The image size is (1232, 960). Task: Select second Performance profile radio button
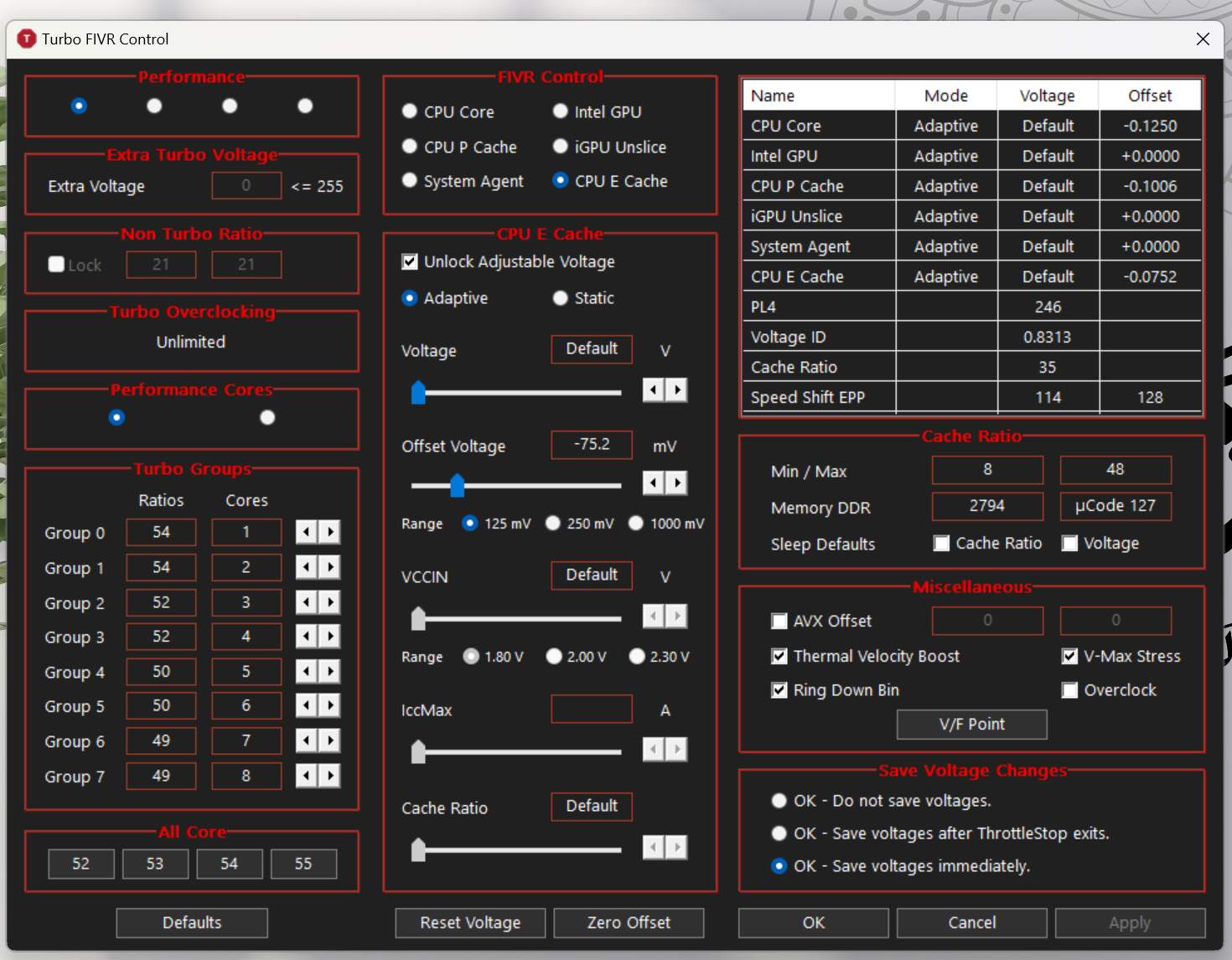154,106
